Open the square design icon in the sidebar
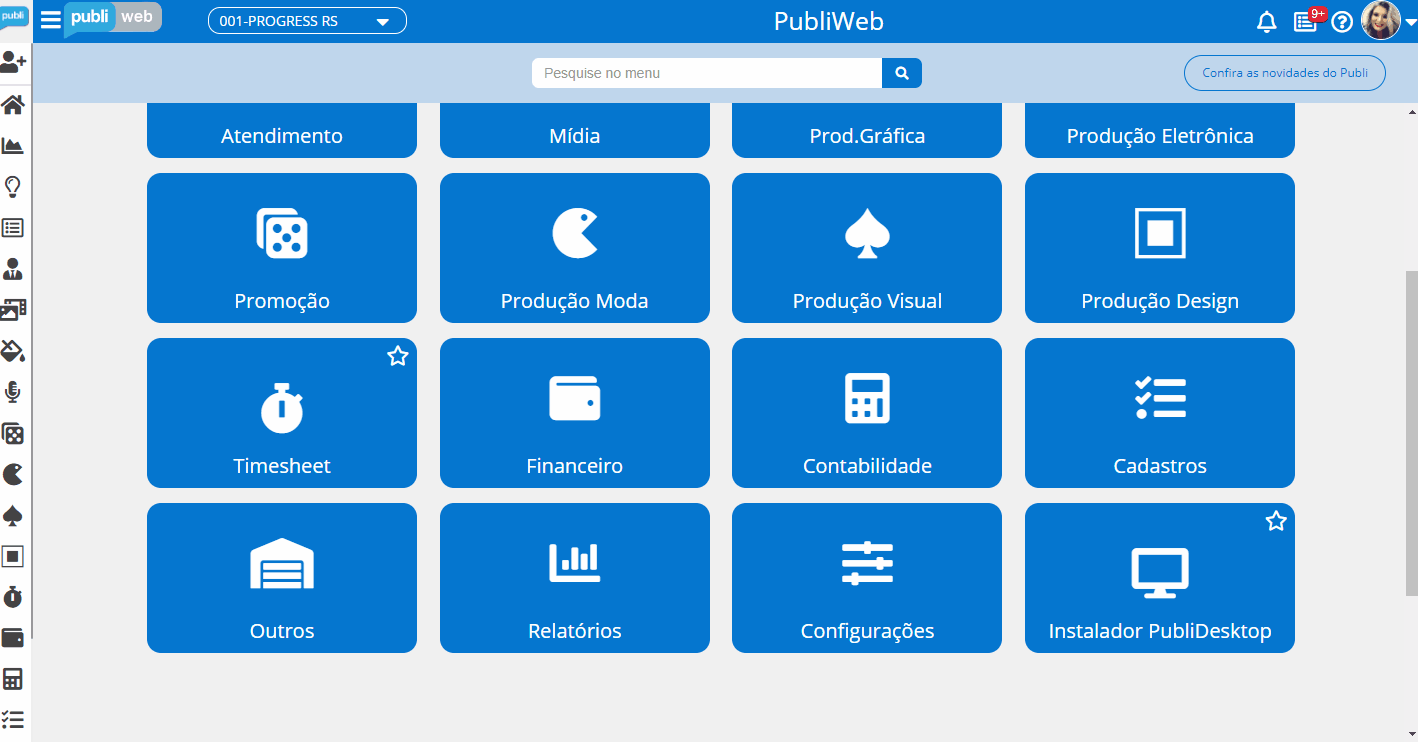This screenshot has height=742, width=1418. [13, 556]
